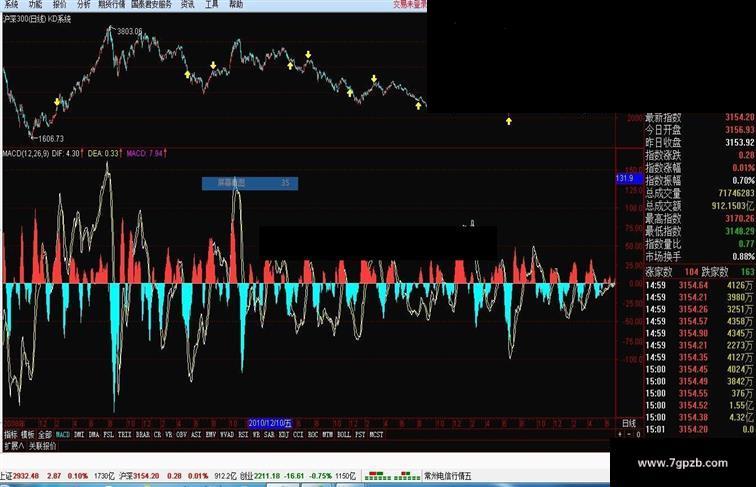Screen dimensions: 756x487
Task: Switch to the SAR indicator tab
Action: tap(269, 434)
